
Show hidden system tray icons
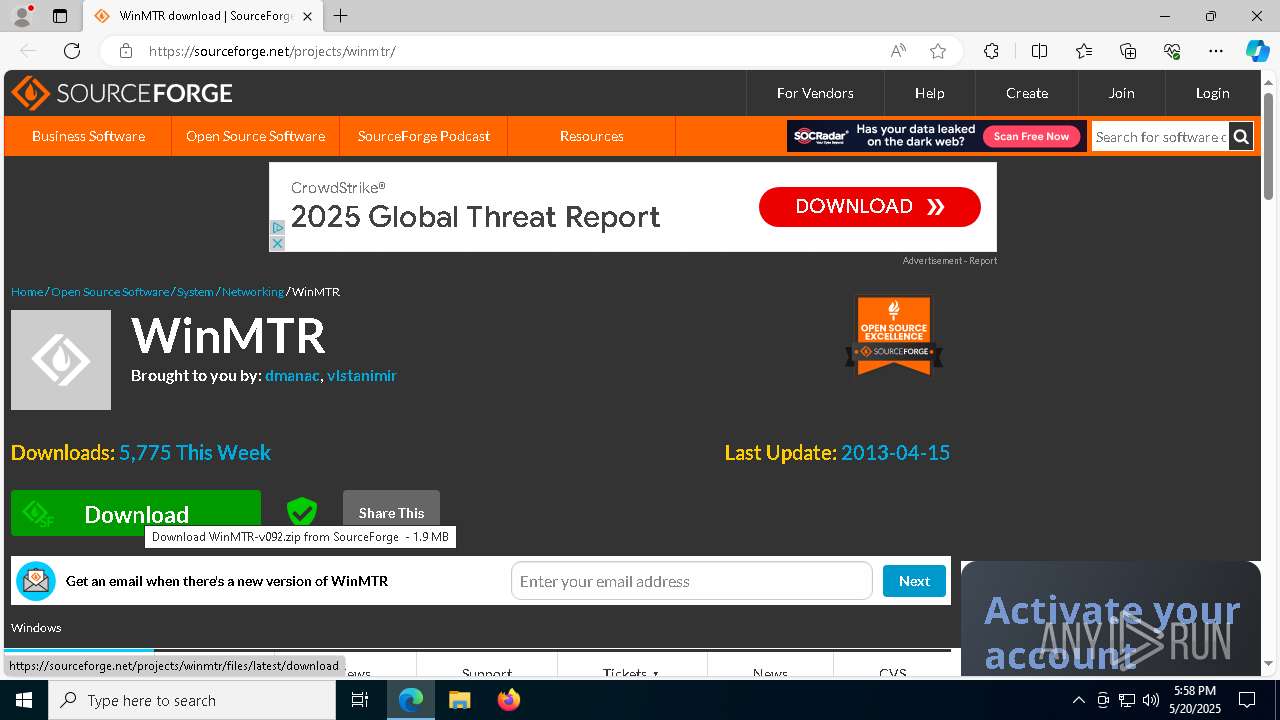[x=1078, y=700]
